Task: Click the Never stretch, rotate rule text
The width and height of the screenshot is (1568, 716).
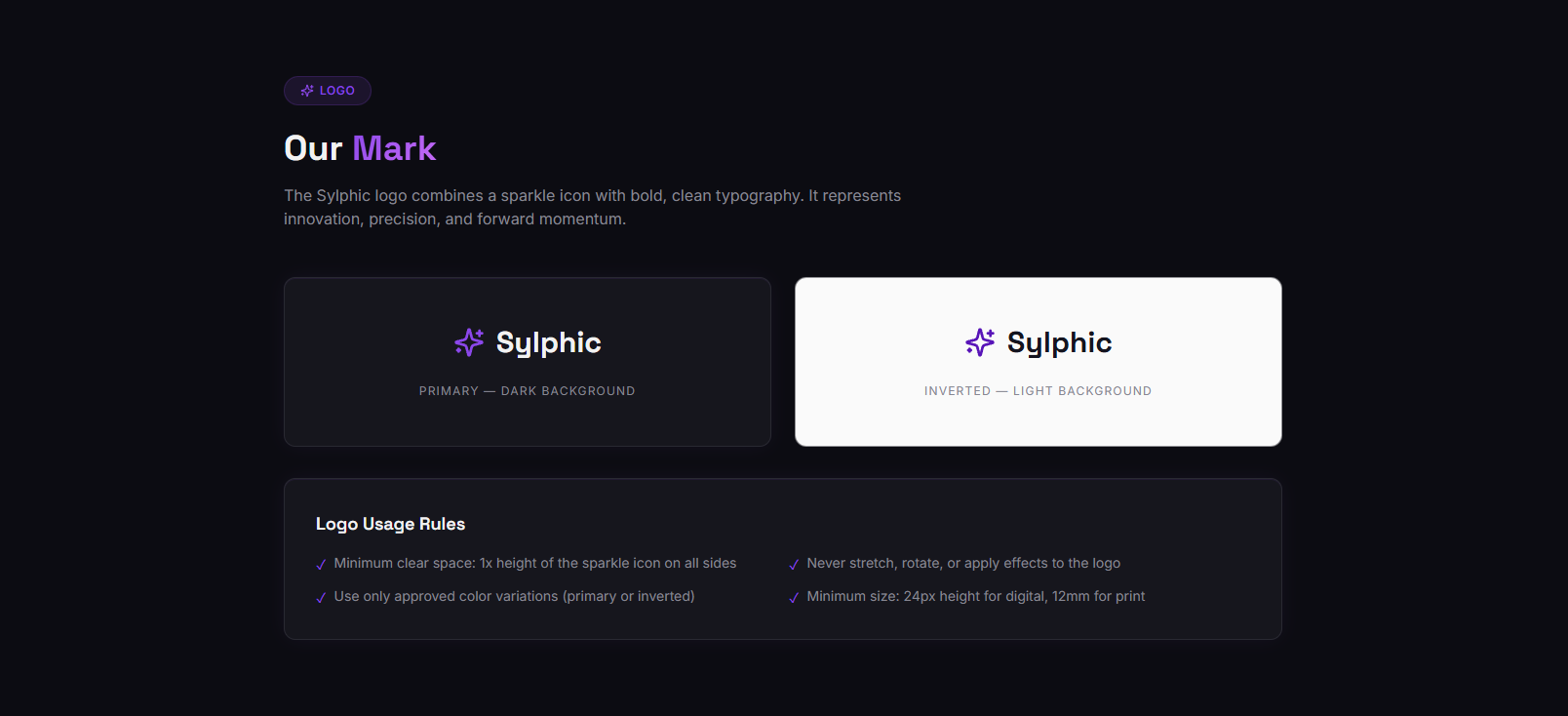Action: point(963,564)
